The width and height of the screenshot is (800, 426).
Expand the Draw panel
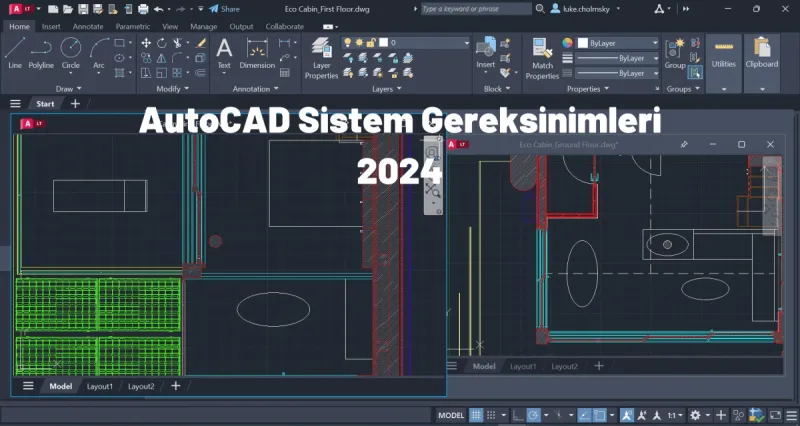[x=68, y=89]
